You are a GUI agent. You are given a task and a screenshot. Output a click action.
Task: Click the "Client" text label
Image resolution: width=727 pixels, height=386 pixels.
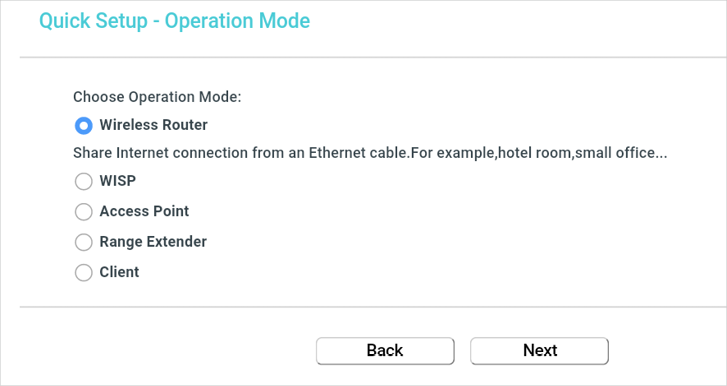[119, 272]
